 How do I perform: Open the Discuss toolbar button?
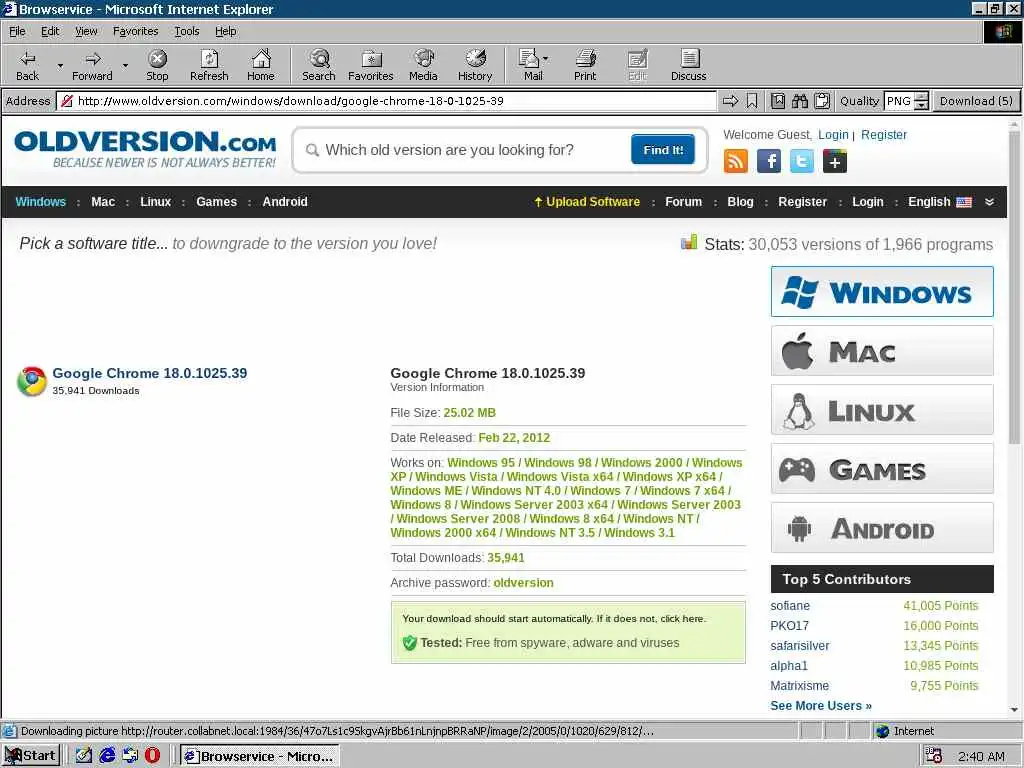coord(688,65)
